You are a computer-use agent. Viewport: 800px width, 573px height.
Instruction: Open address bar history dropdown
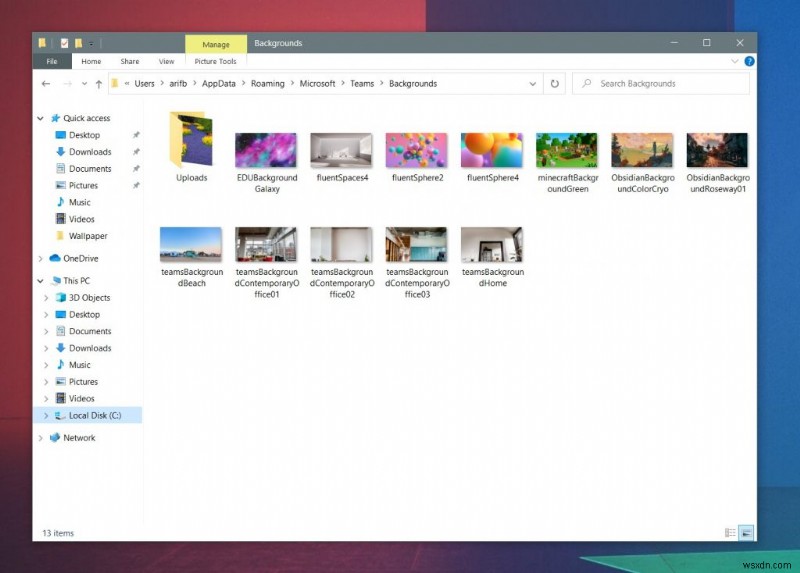pos(532,84)
